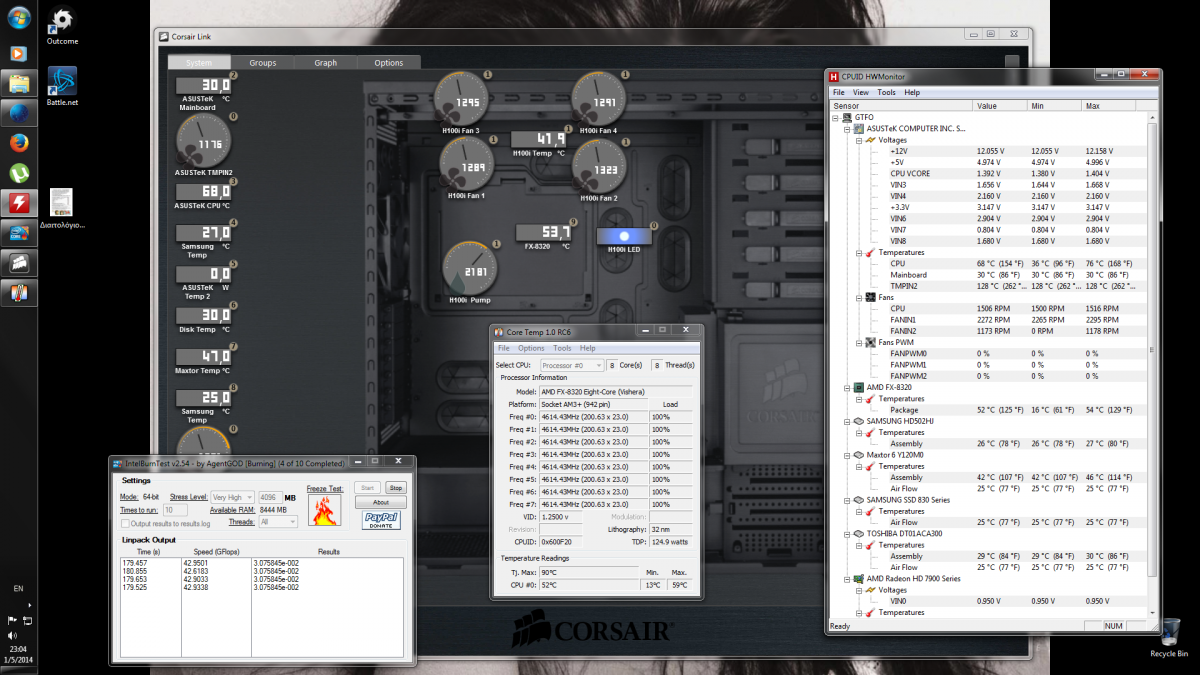1200x675 pixels.
Task: Click the HWMonitor red lightning taskbar icon
Action: click(x=19, y=203)
